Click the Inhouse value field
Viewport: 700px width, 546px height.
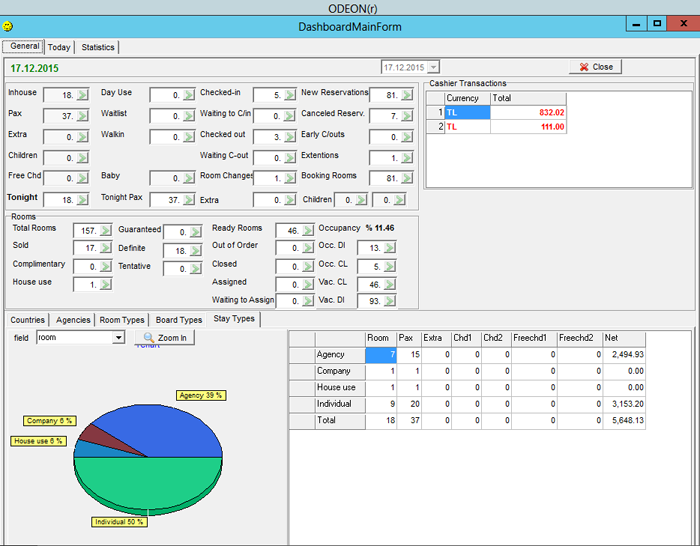[x=60, y=95]
